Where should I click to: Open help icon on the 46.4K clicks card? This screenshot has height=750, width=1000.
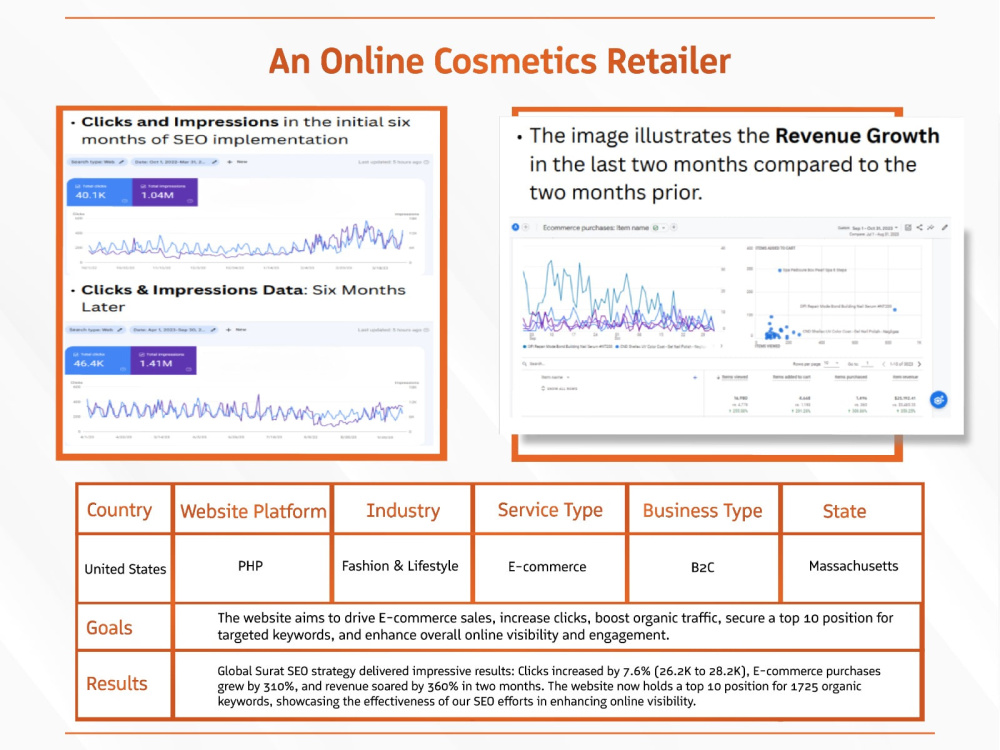[x=123, y=369]
